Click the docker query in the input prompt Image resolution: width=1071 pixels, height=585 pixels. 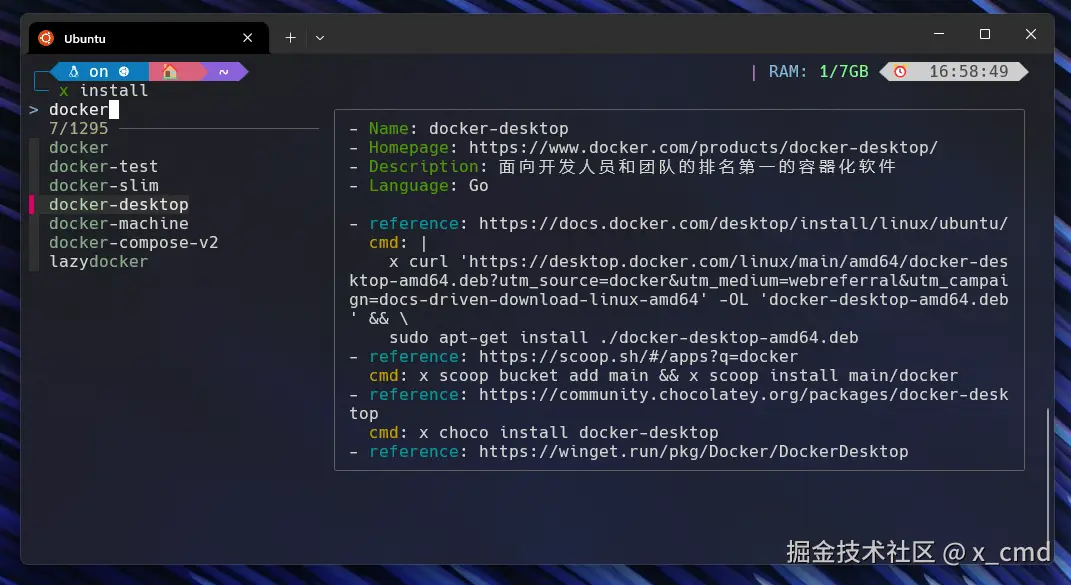click(77, 109)
